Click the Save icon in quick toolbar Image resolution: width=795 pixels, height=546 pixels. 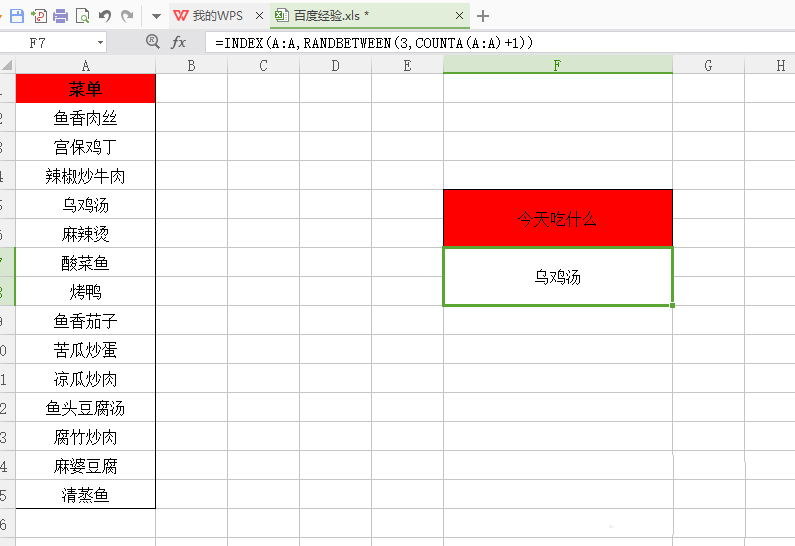(17, 16)
